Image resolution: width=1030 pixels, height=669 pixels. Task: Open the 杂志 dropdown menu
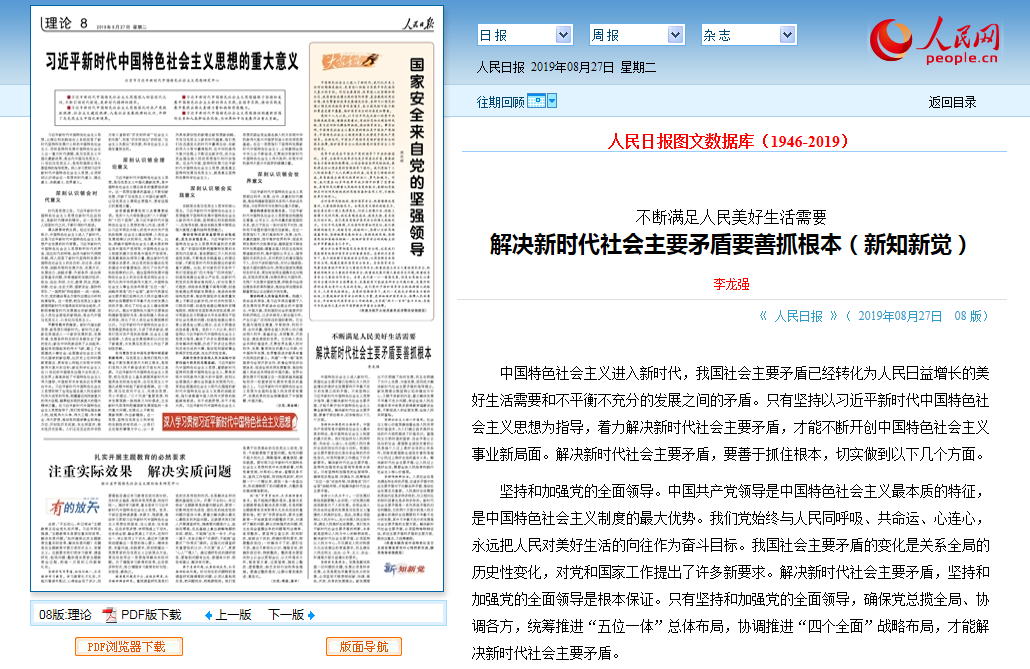748,35
